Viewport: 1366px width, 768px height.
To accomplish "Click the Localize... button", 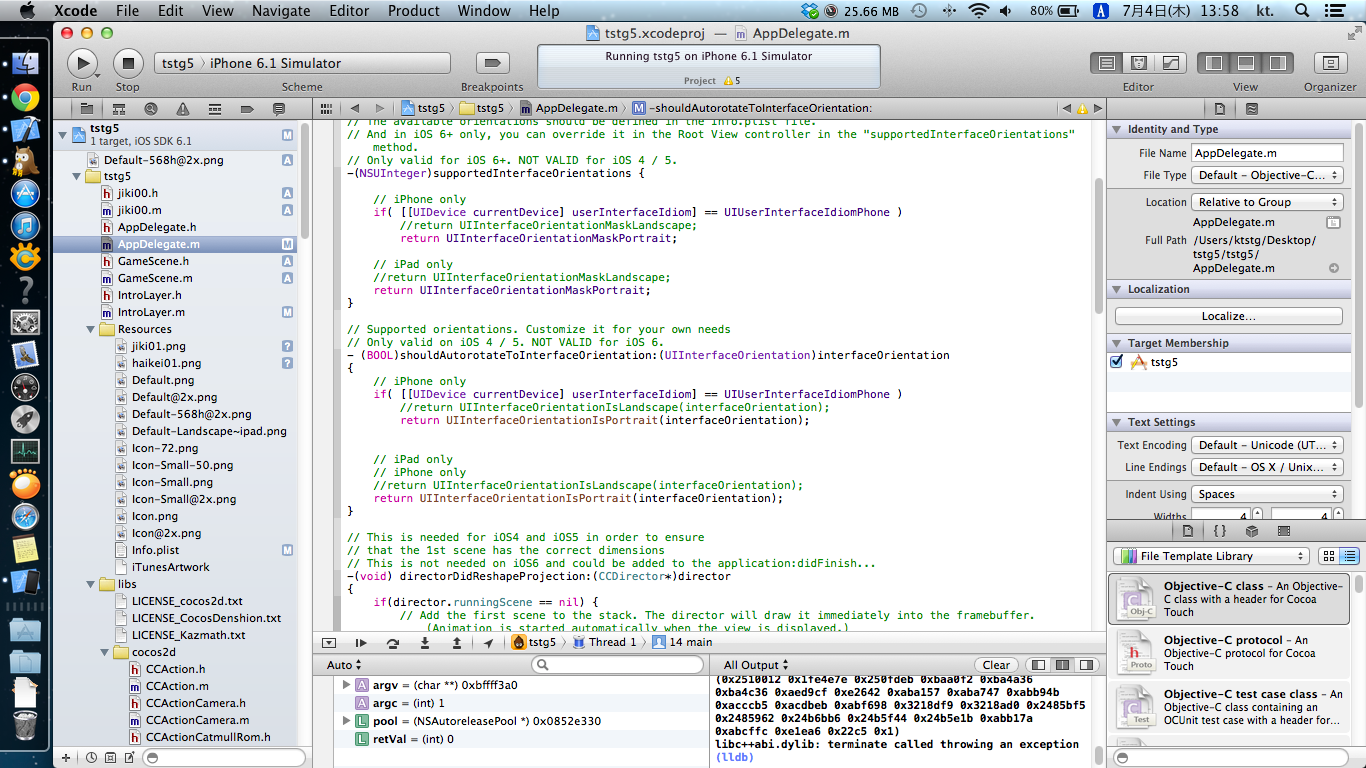I will pyautogui.click(x=1229, y=316).
